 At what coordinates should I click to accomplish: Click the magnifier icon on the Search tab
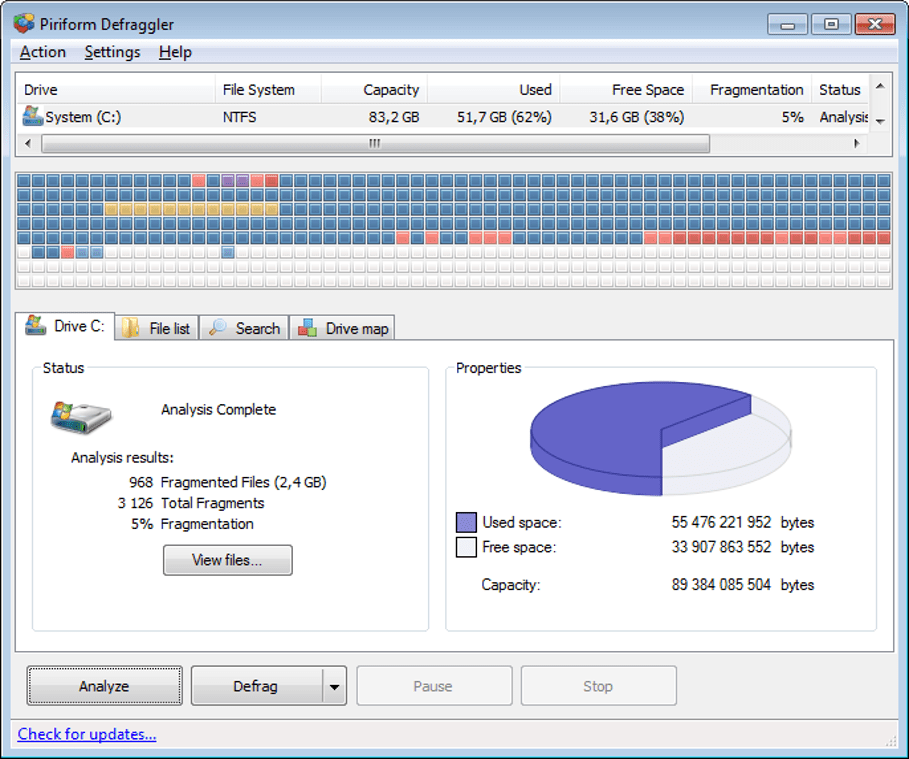click(221, 327)
